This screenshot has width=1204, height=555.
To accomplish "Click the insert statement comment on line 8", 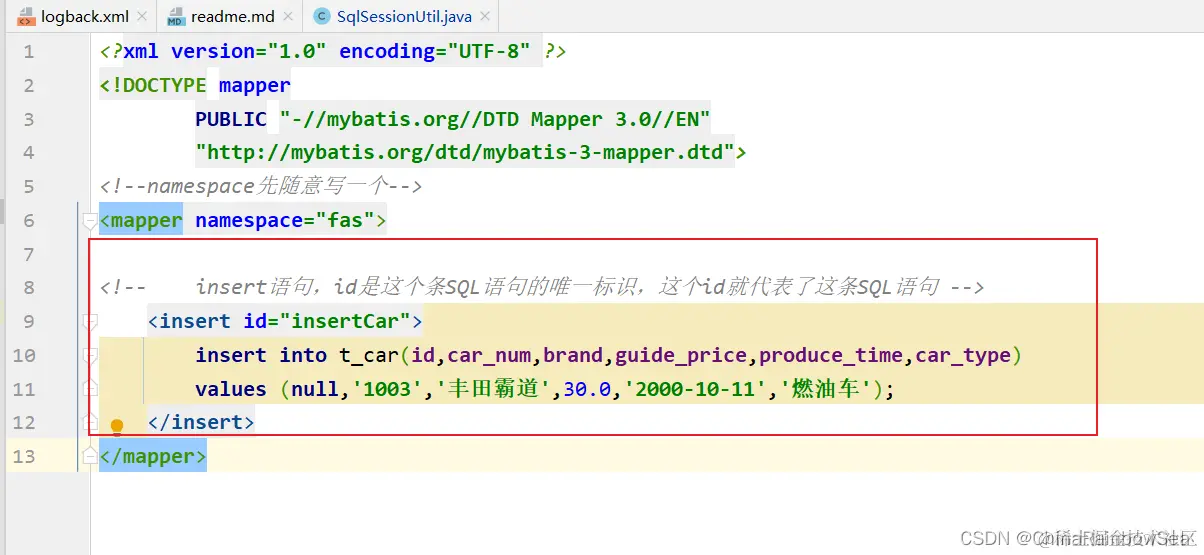I will tap(542, 287).
